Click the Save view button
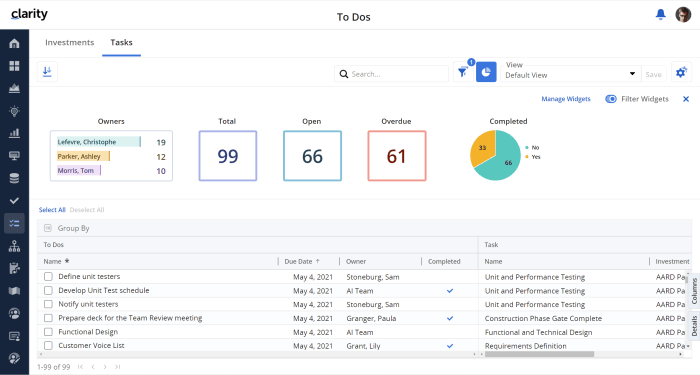This screenshot has width=700, height=375. pos(654,75)
